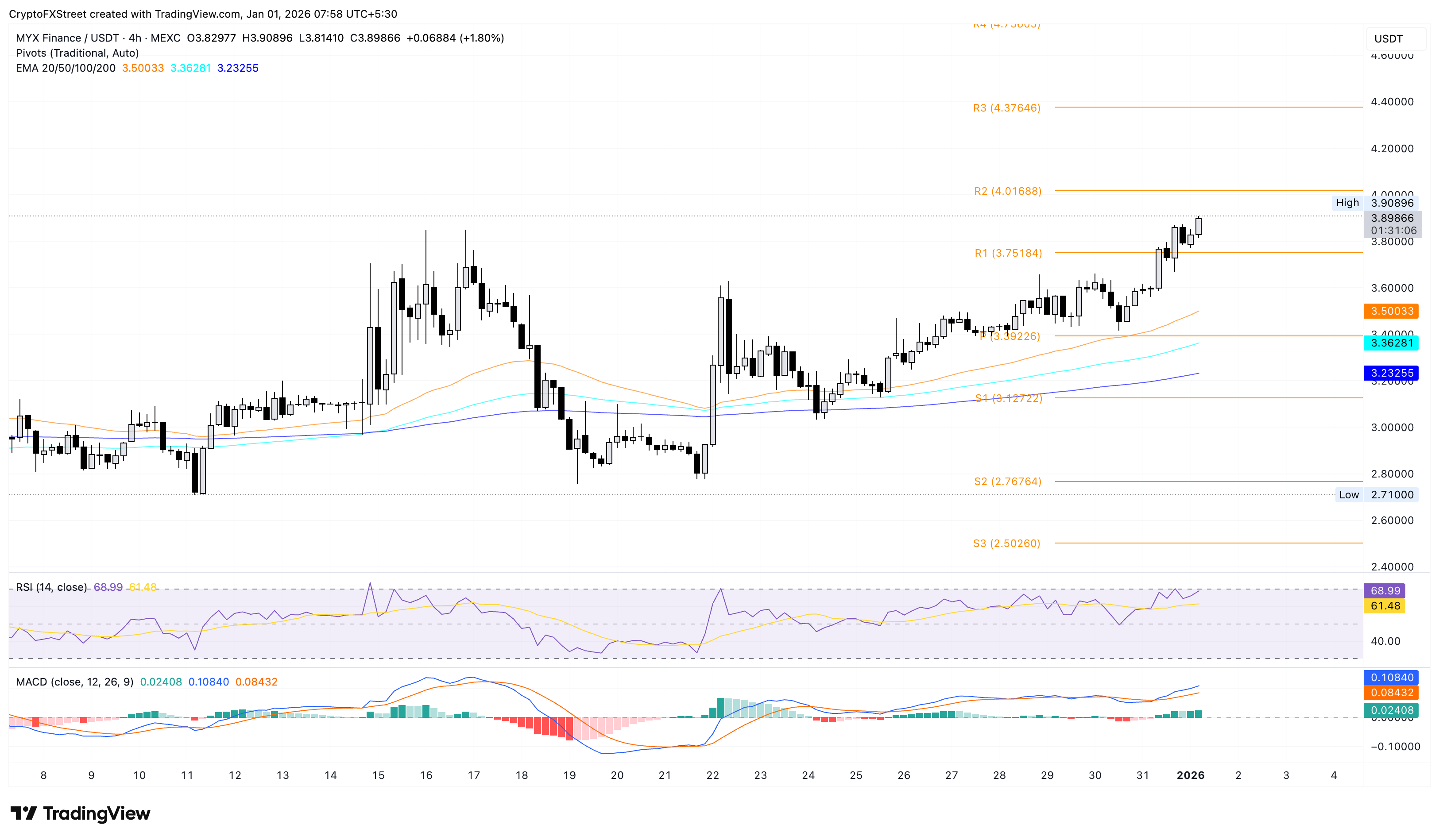Screen dimensions: 1439x840
Task: Click the blue EMA price label 3.23255
Action: [1391, 373]
